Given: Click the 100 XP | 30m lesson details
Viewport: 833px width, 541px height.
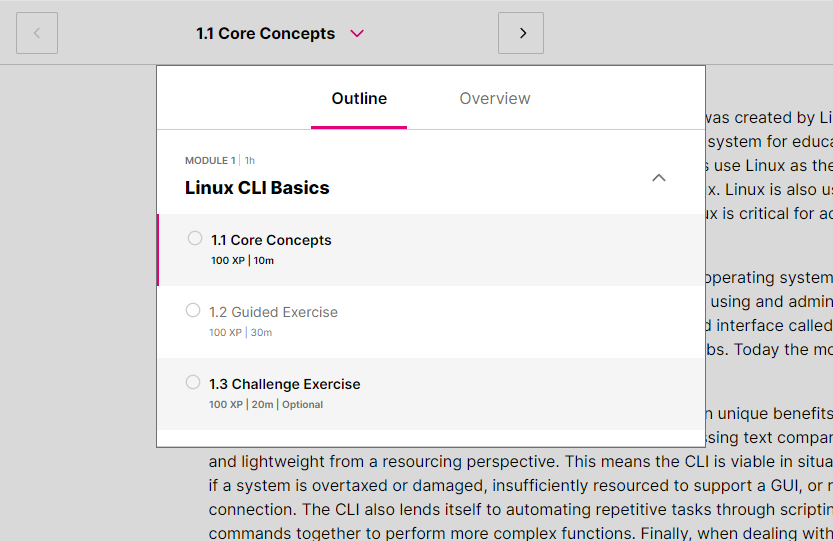Looking at the screenshot, I should point(240,333).
